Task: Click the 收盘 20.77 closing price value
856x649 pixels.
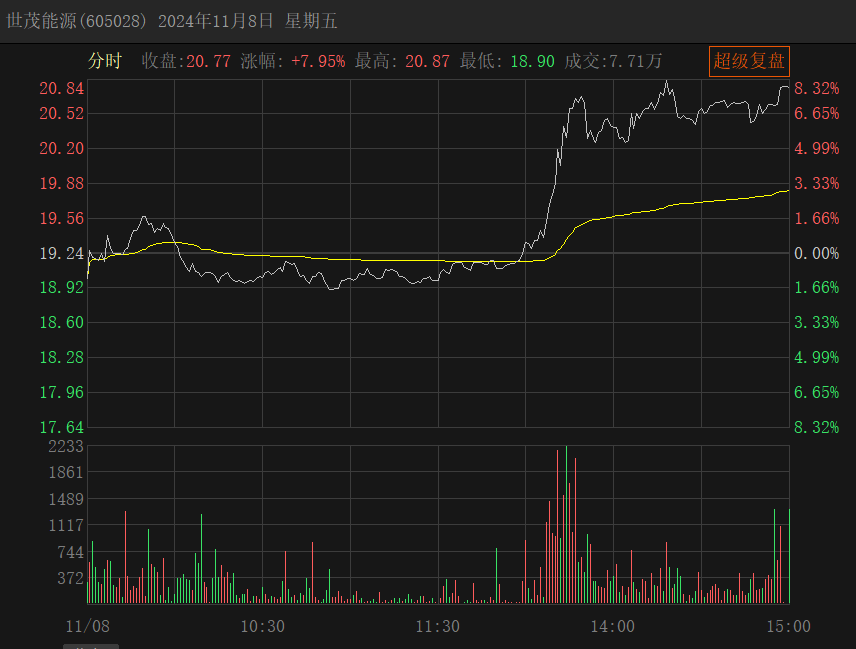Action: [x=186, y=62]
